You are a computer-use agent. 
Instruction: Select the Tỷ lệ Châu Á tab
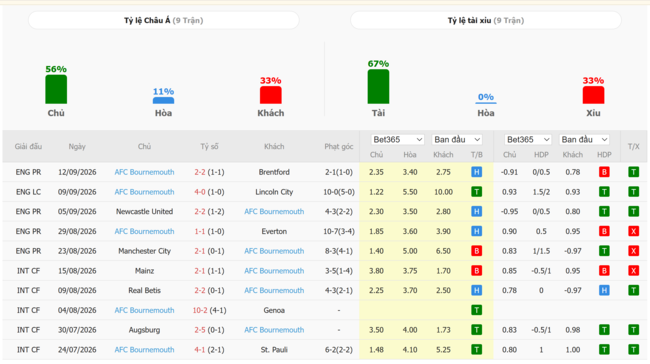(163, 20)
